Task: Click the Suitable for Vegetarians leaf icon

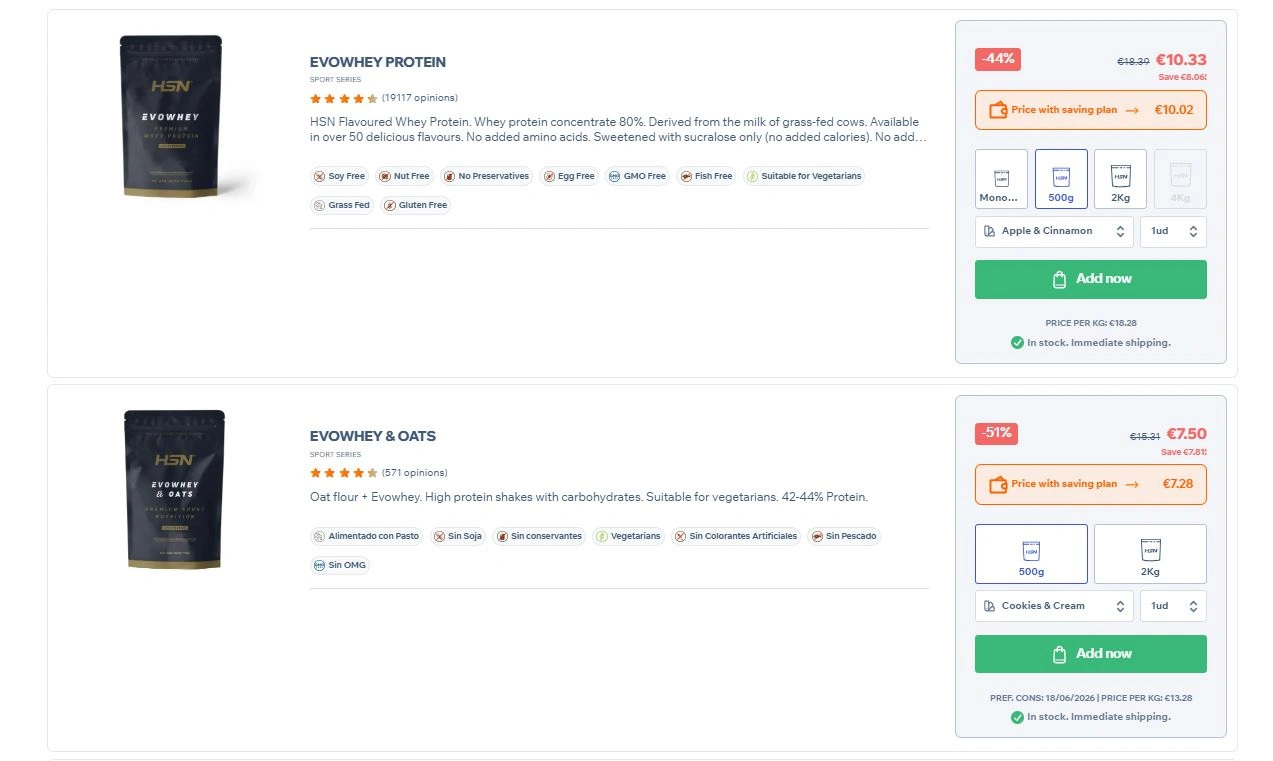Action: 752,176
